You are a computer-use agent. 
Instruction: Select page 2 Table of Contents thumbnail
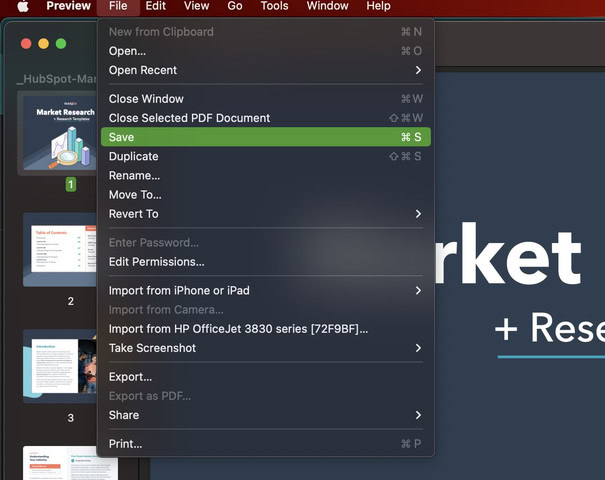pos(59,250)
